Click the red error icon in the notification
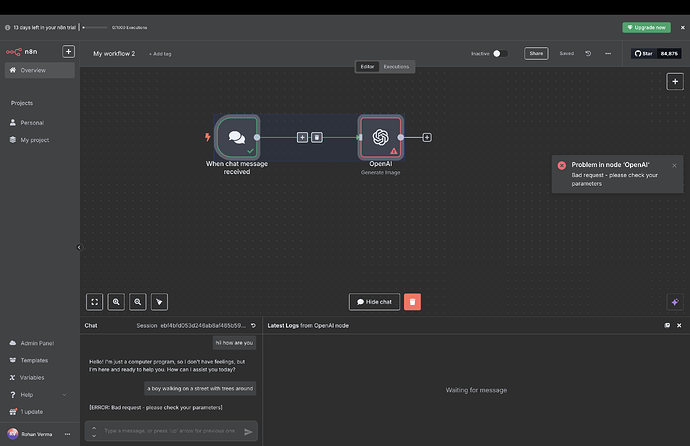 click(562, 165)
